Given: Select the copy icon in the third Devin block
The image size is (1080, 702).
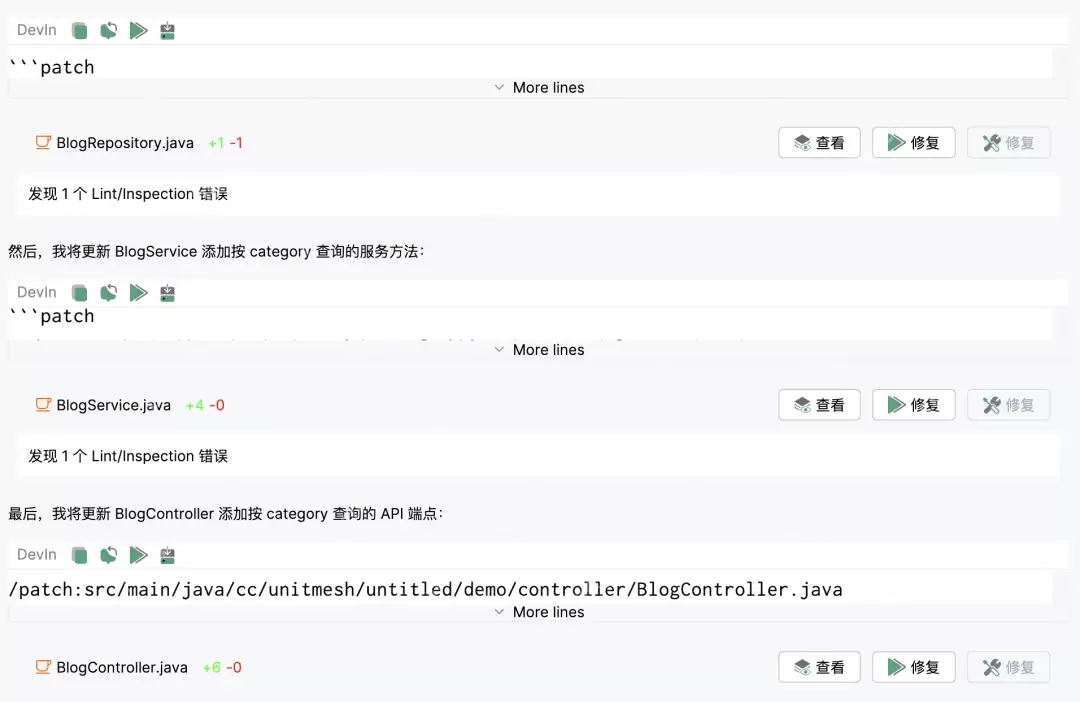Looking at the screenshot, I should click(x=79, y=555).
